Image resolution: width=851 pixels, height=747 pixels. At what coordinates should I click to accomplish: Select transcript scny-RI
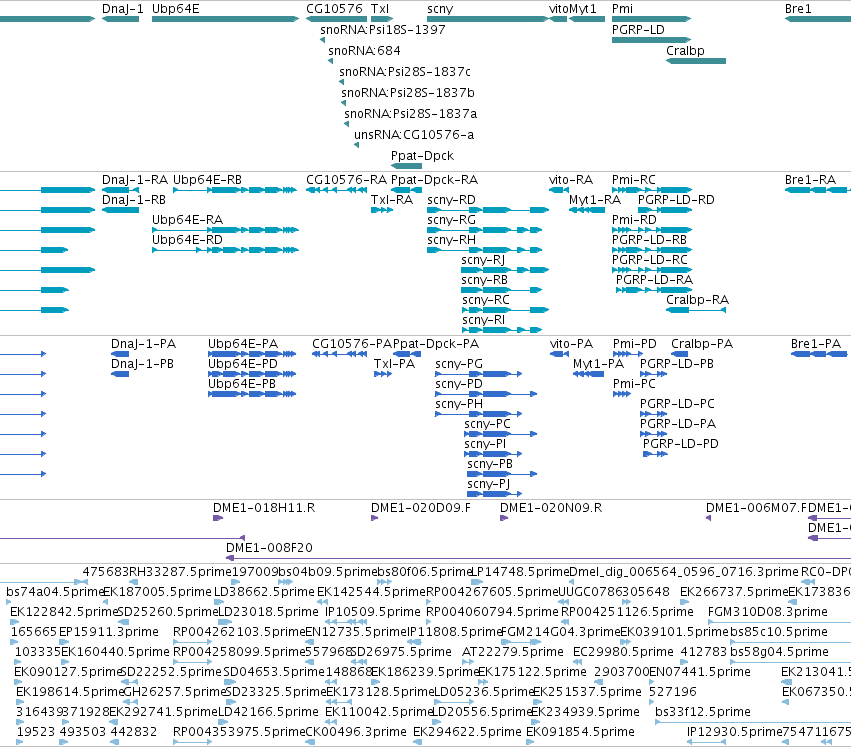pyautogui.click(x=483, y=320)
